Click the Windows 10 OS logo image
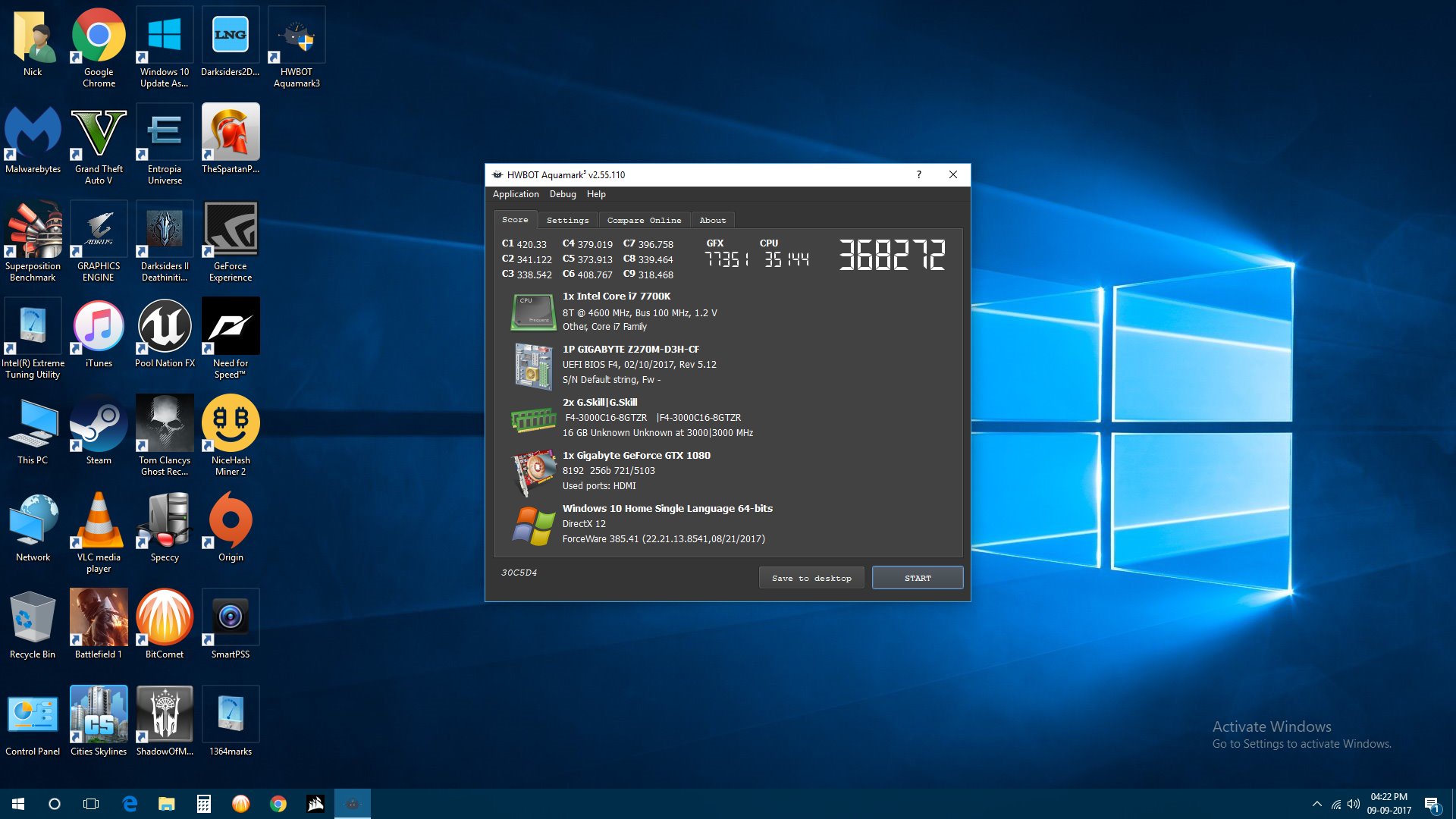 533,526
